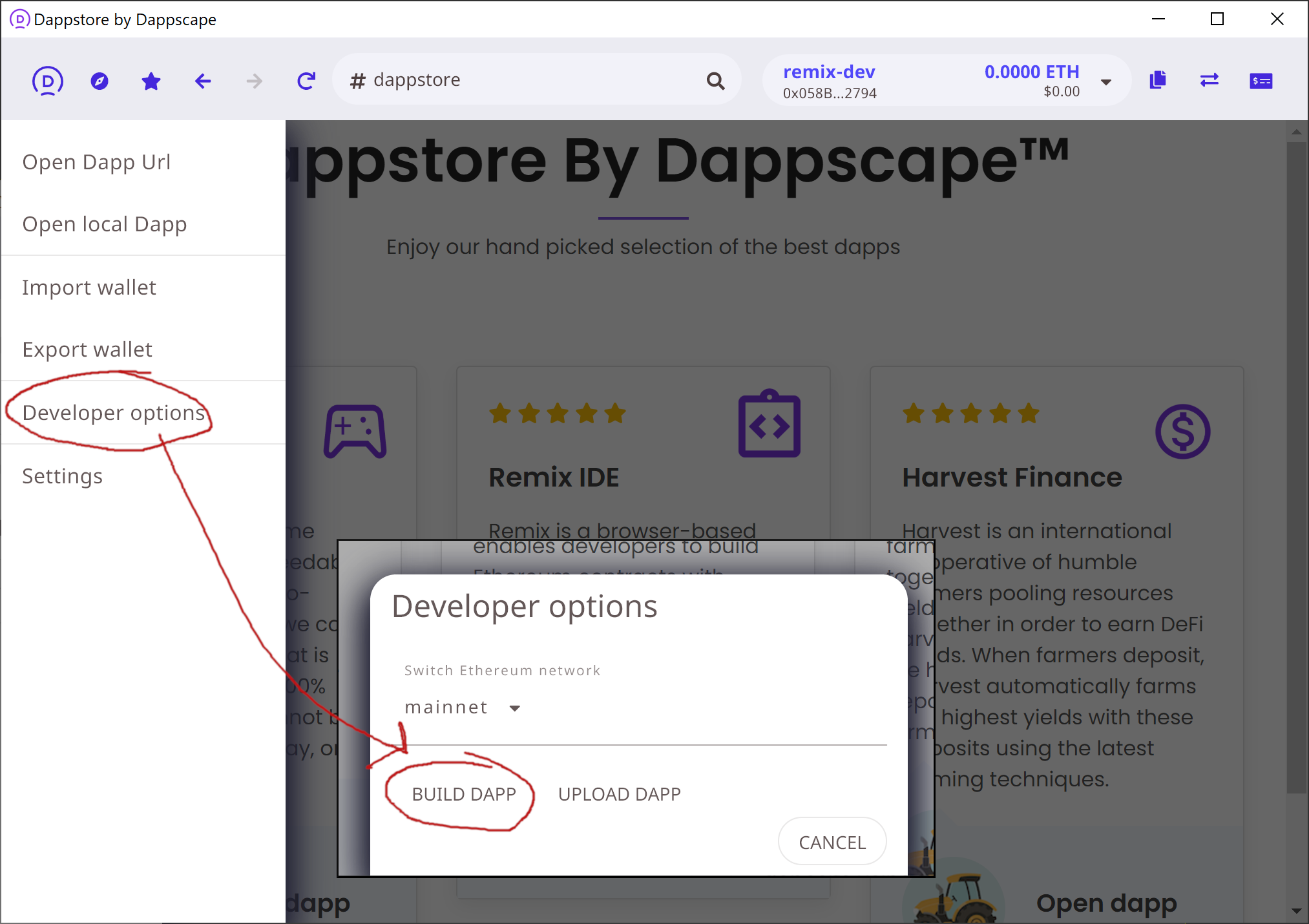Close the Dappstore window
The width and height of the screenshot is (1309, 924).
pos(1277,19)
